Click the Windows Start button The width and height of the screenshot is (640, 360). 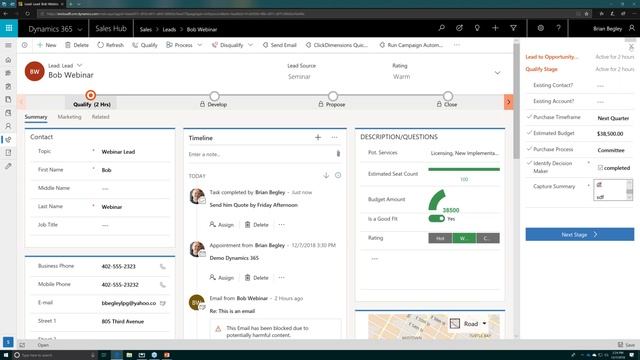click(6, 355)
